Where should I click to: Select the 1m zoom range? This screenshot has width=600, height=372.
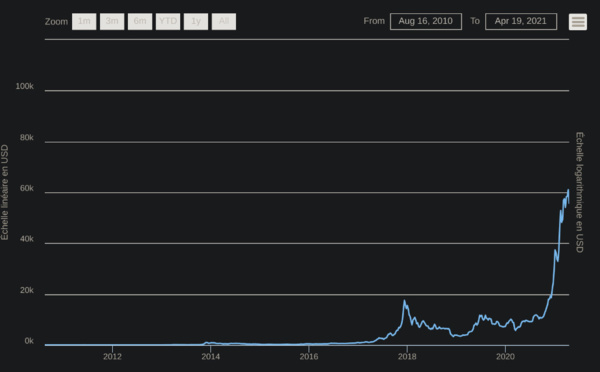click(x=84, y=21)
